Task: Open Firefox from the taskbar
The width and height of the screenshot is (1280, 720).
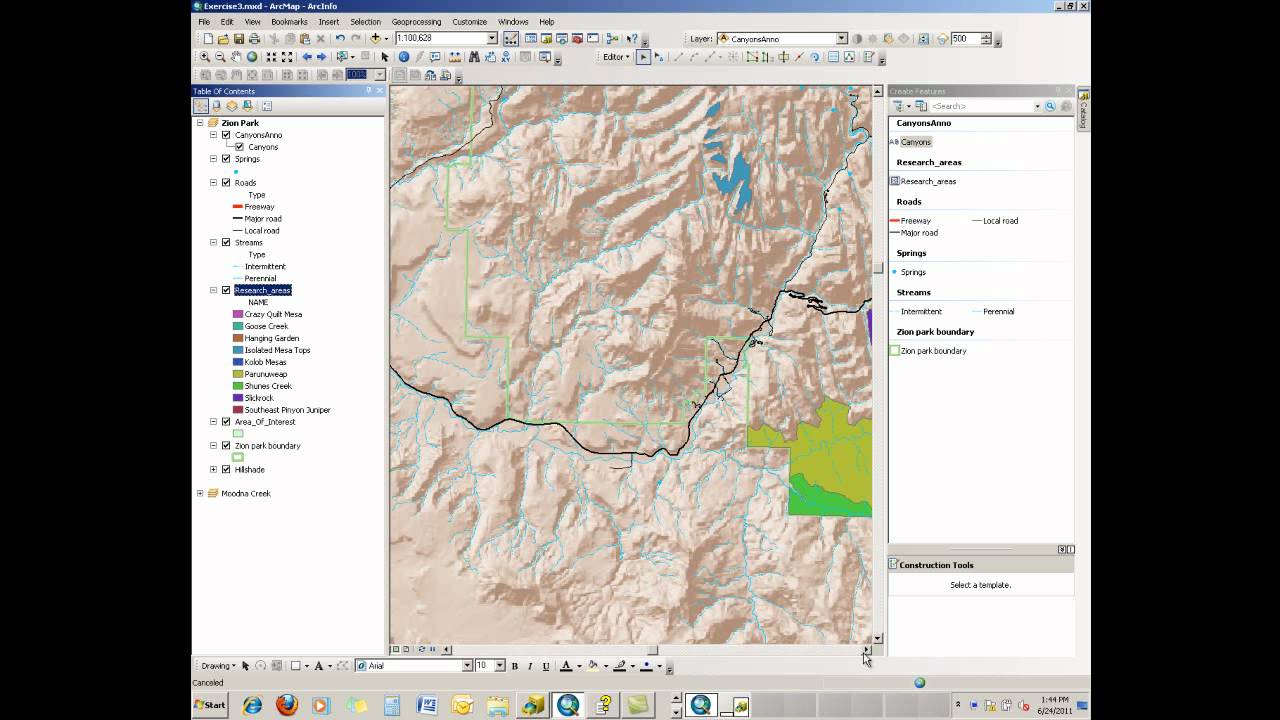Action: point(287,705)
